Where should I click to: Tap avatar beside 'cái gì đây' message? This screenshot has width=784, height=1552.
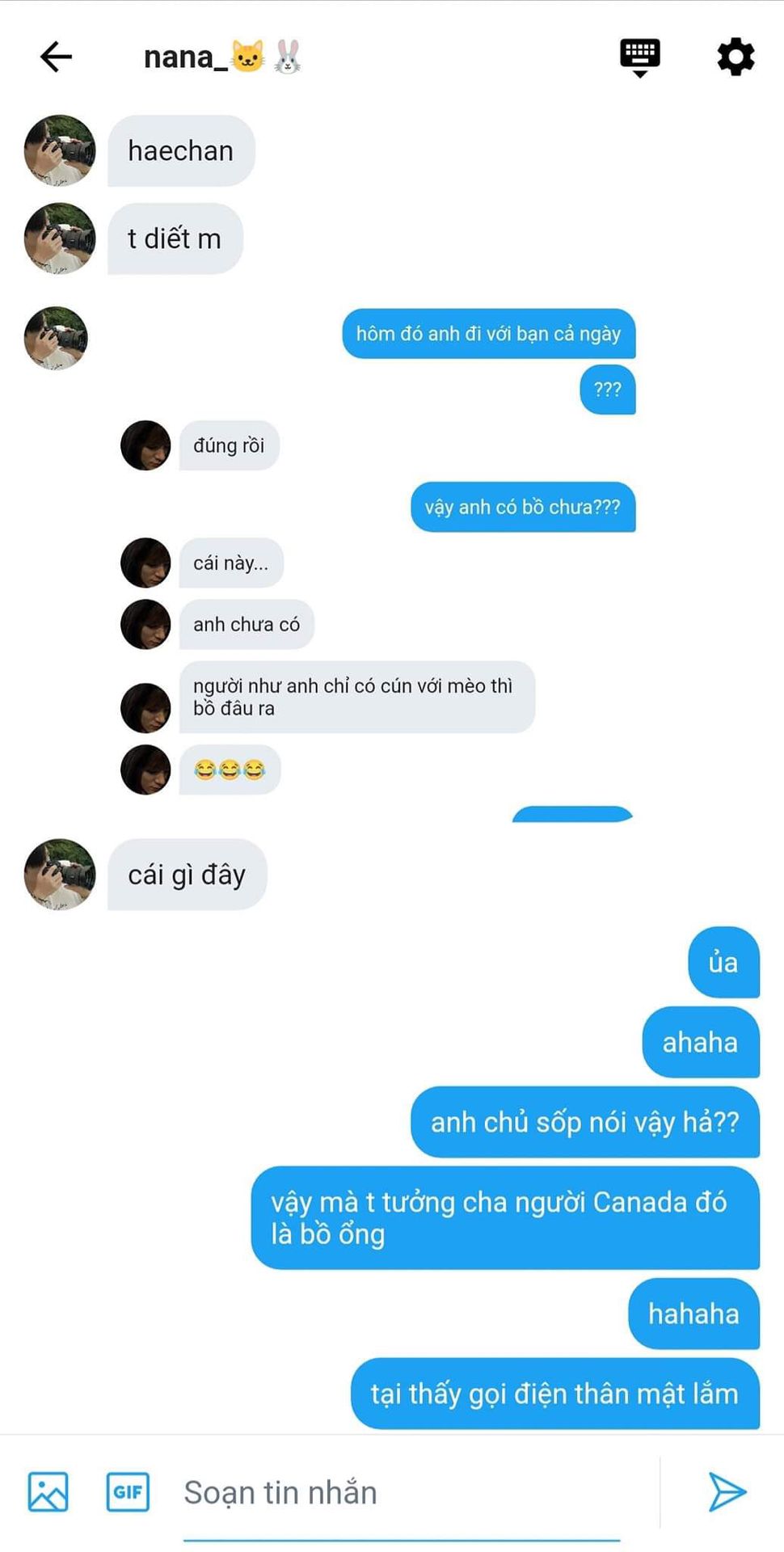click(60, 875)
